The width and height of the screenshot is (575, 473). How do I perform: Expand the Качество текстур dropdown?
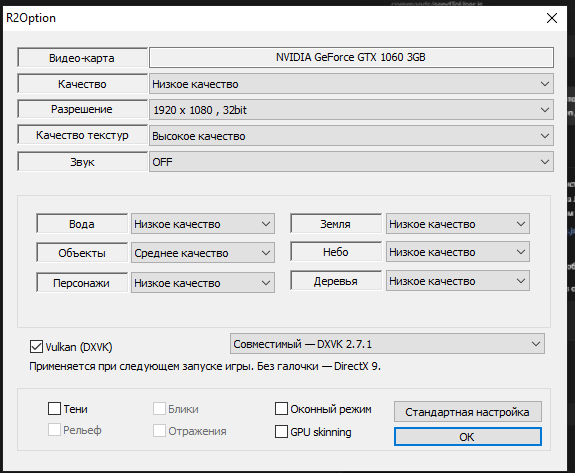coord(351,136)
